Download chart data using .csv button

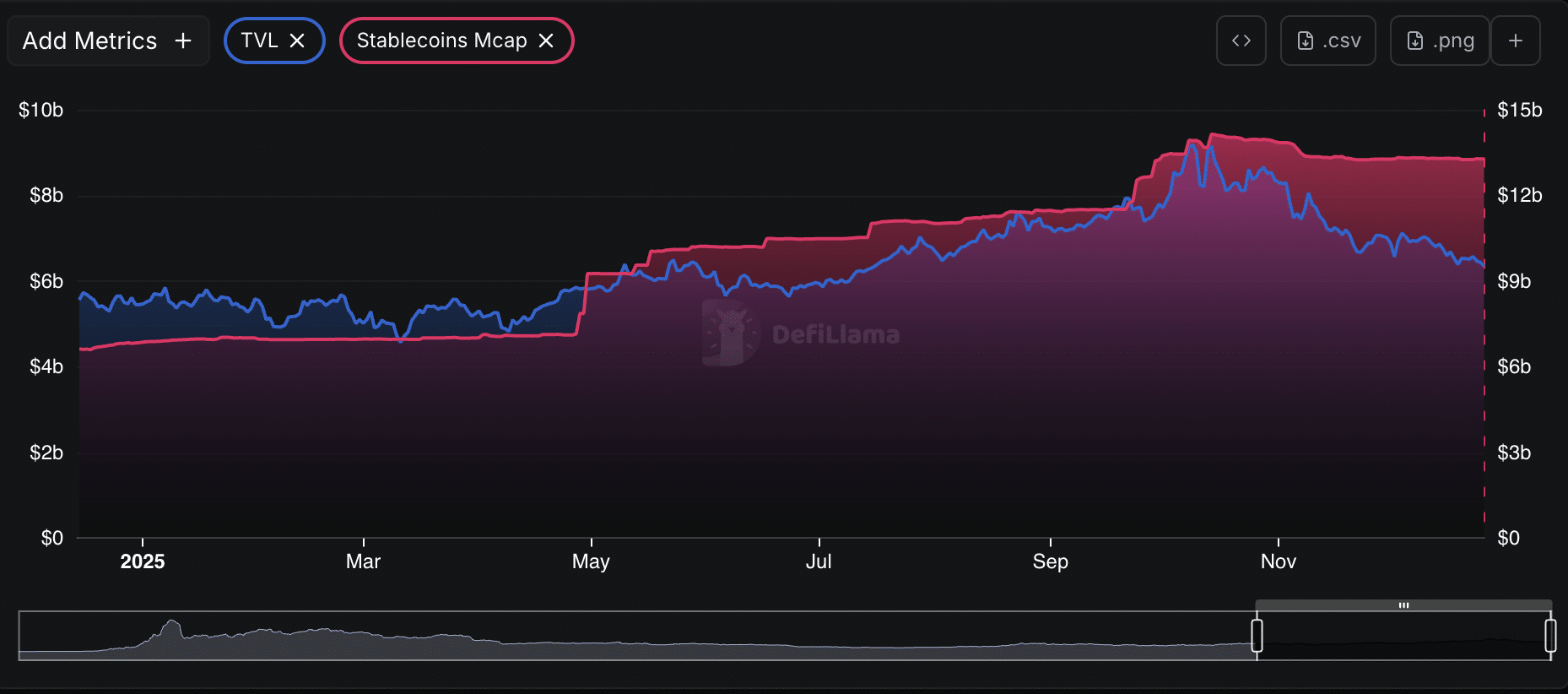(x=1327, y=41)
